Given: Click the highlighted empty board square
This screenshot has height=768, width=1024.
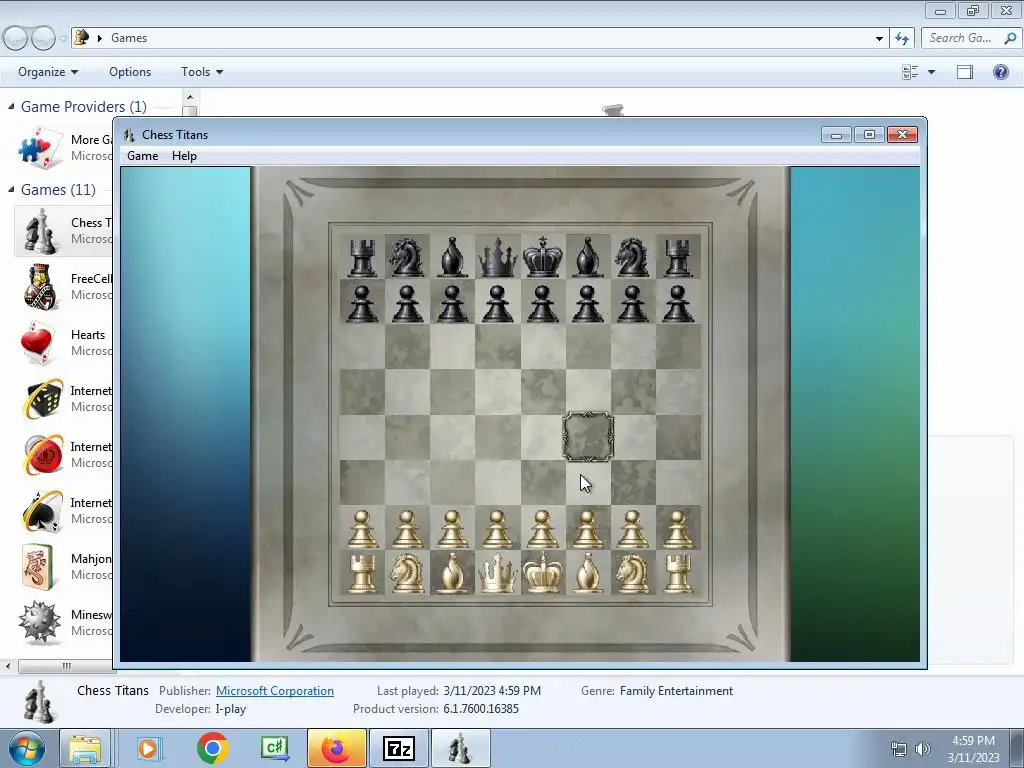Looking at the screenshot, I should [x=588, y=437].
